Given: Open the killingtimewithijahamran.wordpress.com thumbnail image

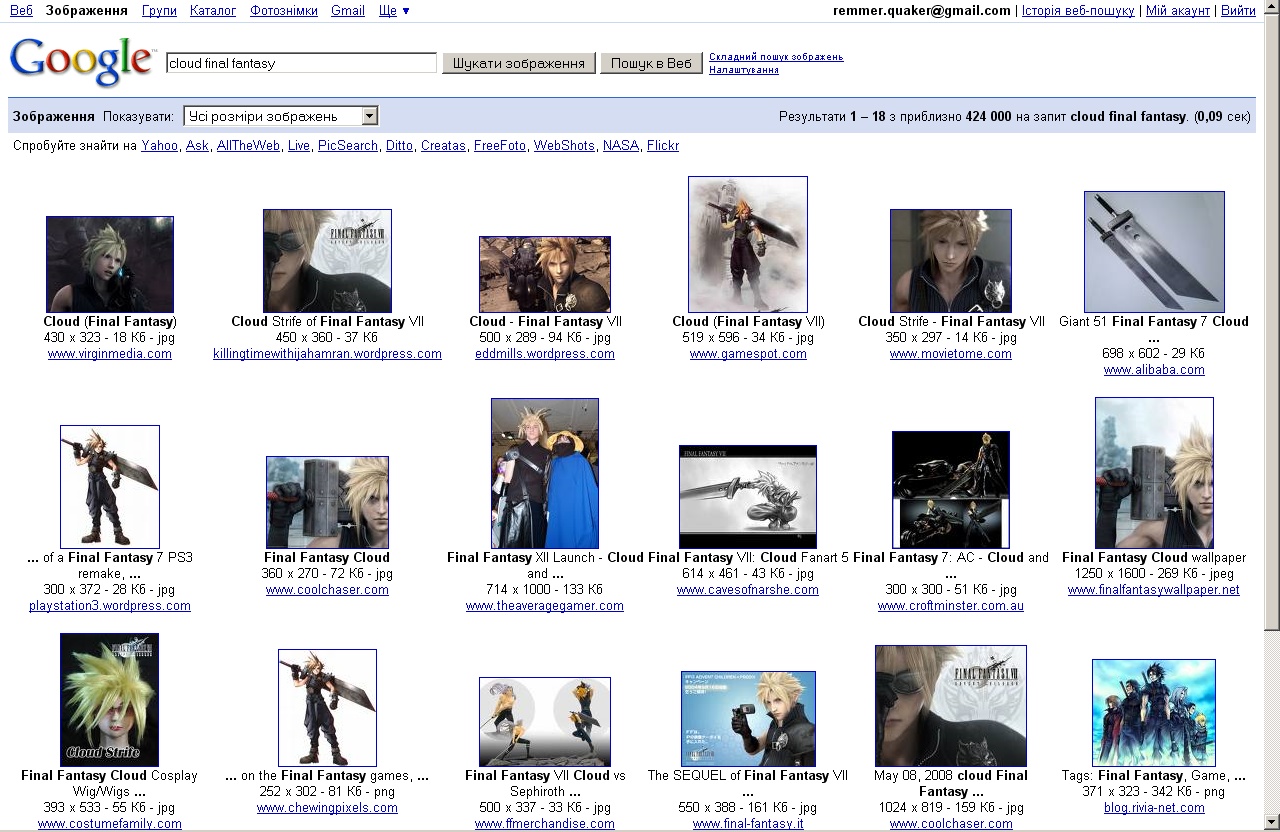Looking at the screenshot, I should point(327,261).
